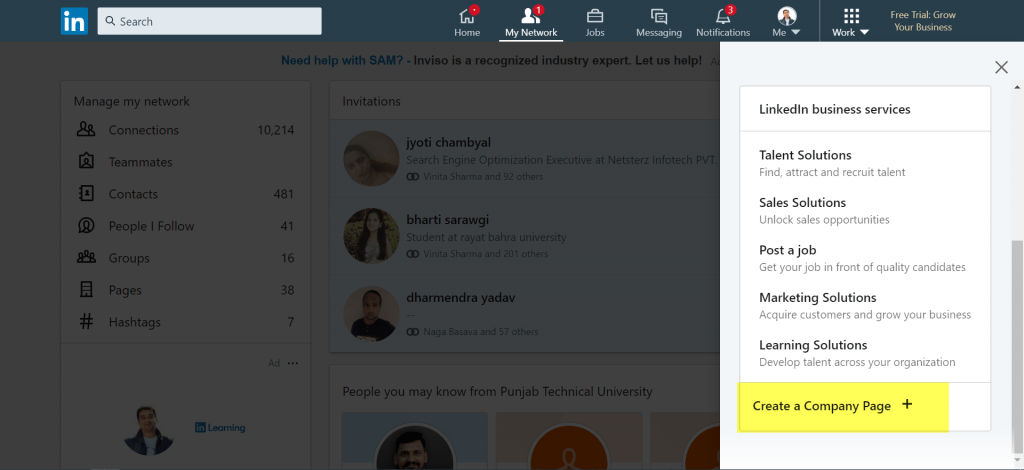Open the Jobs briefcase icon
The height and width of the screenshot is (470, 1024).
595,16
